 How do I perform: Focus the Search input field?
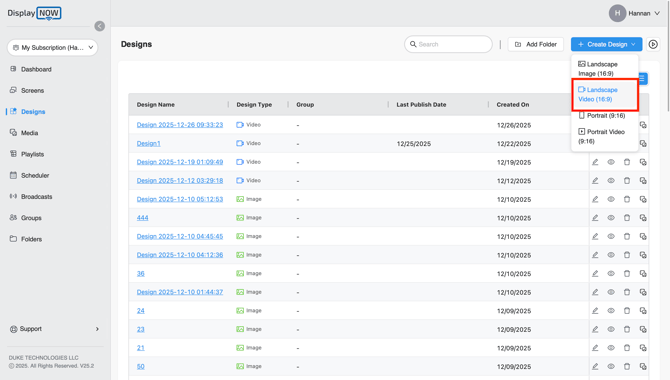coord(449,44)
